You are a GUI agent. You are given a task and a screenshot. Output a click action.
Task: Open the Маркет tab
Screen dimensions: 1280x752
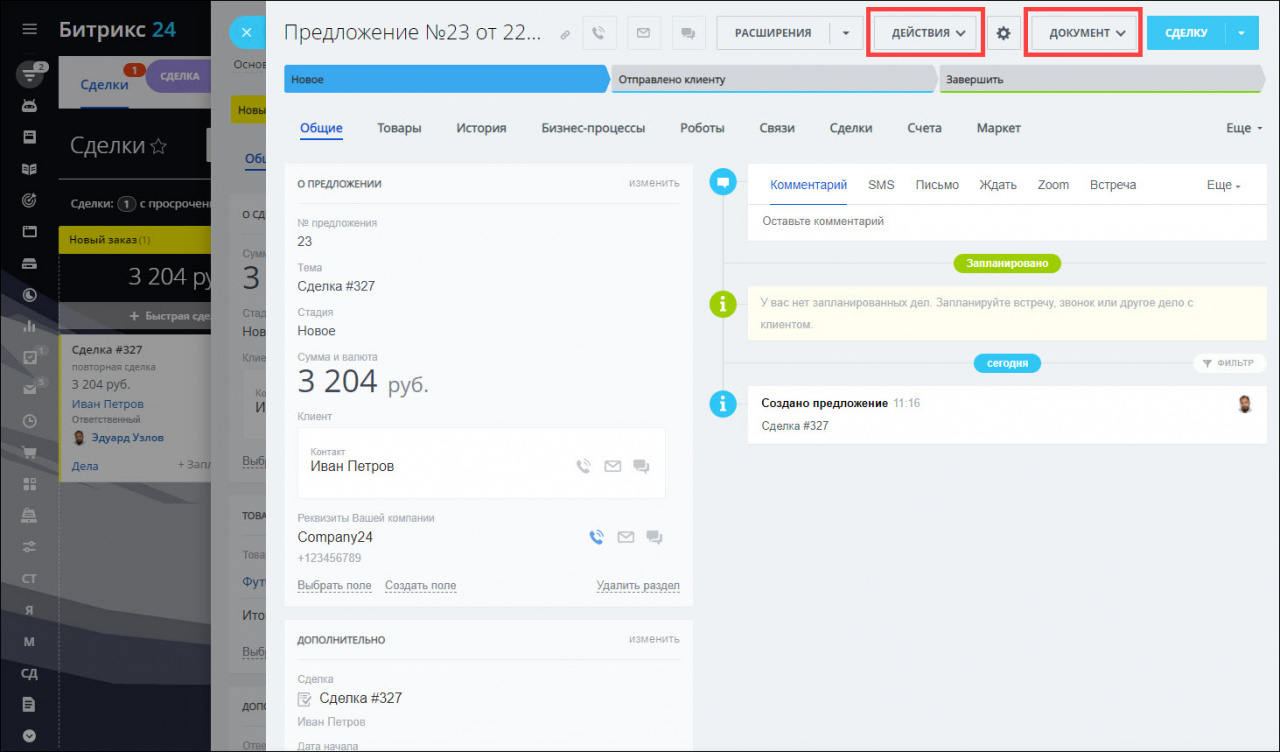pyautogui.click(x=999, y=128)
